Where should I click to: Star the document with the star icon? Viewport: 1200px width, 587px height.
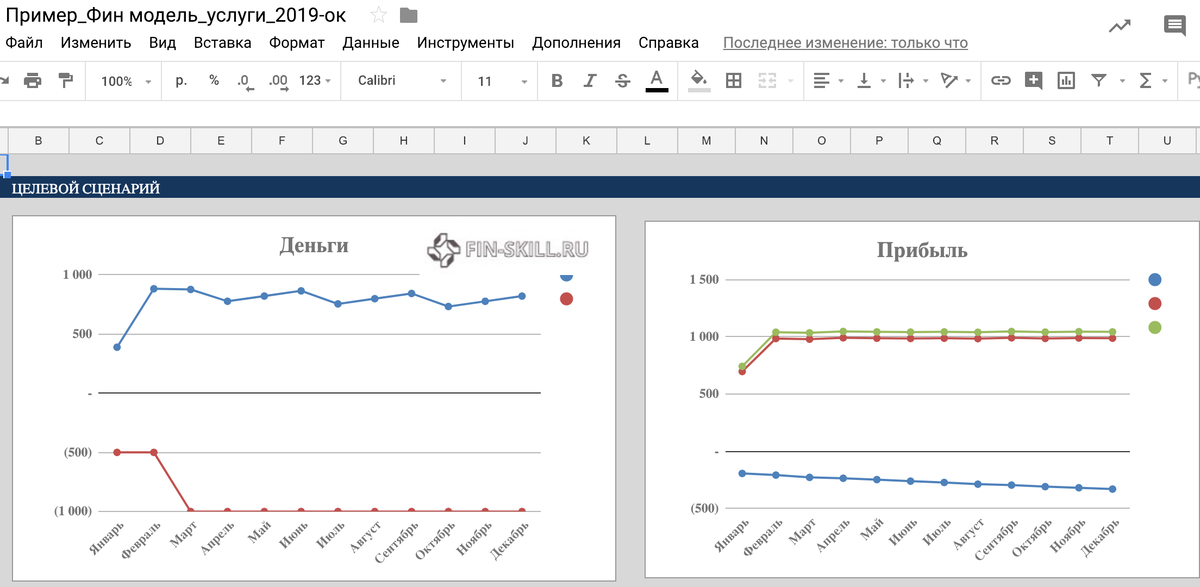378,15
